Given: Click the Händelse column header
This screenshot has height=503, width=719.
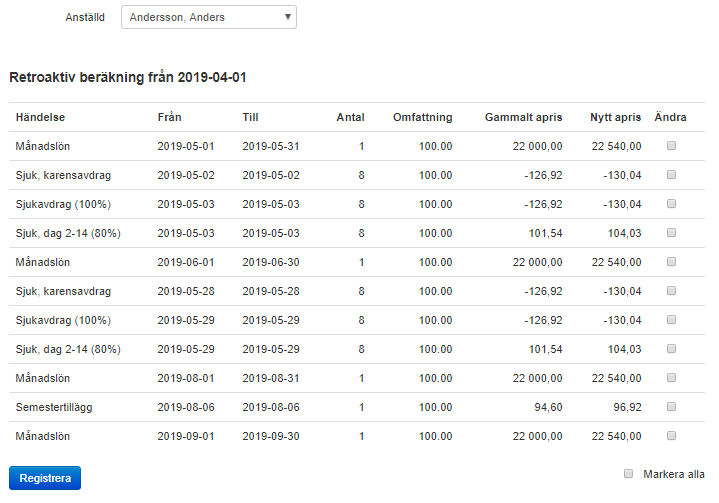Looking at the screenshot, I should [40, 117].
